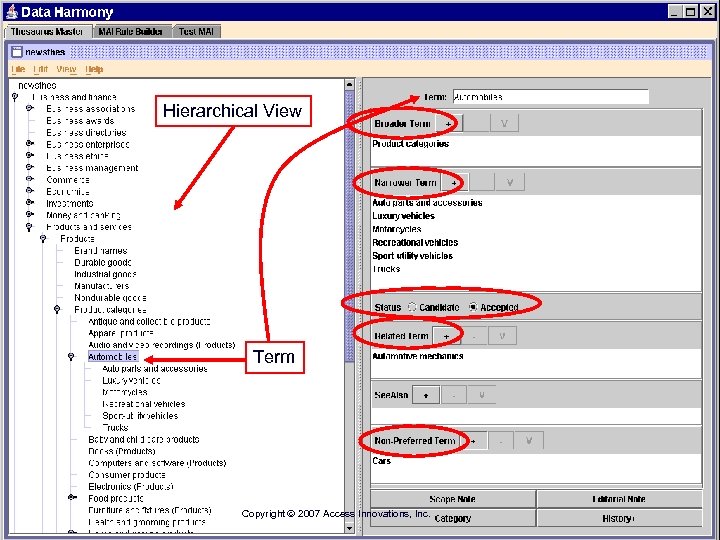The image size is (720, 540).
Task: Collapse the Product categories node
Action: click(x=57, y=309)
